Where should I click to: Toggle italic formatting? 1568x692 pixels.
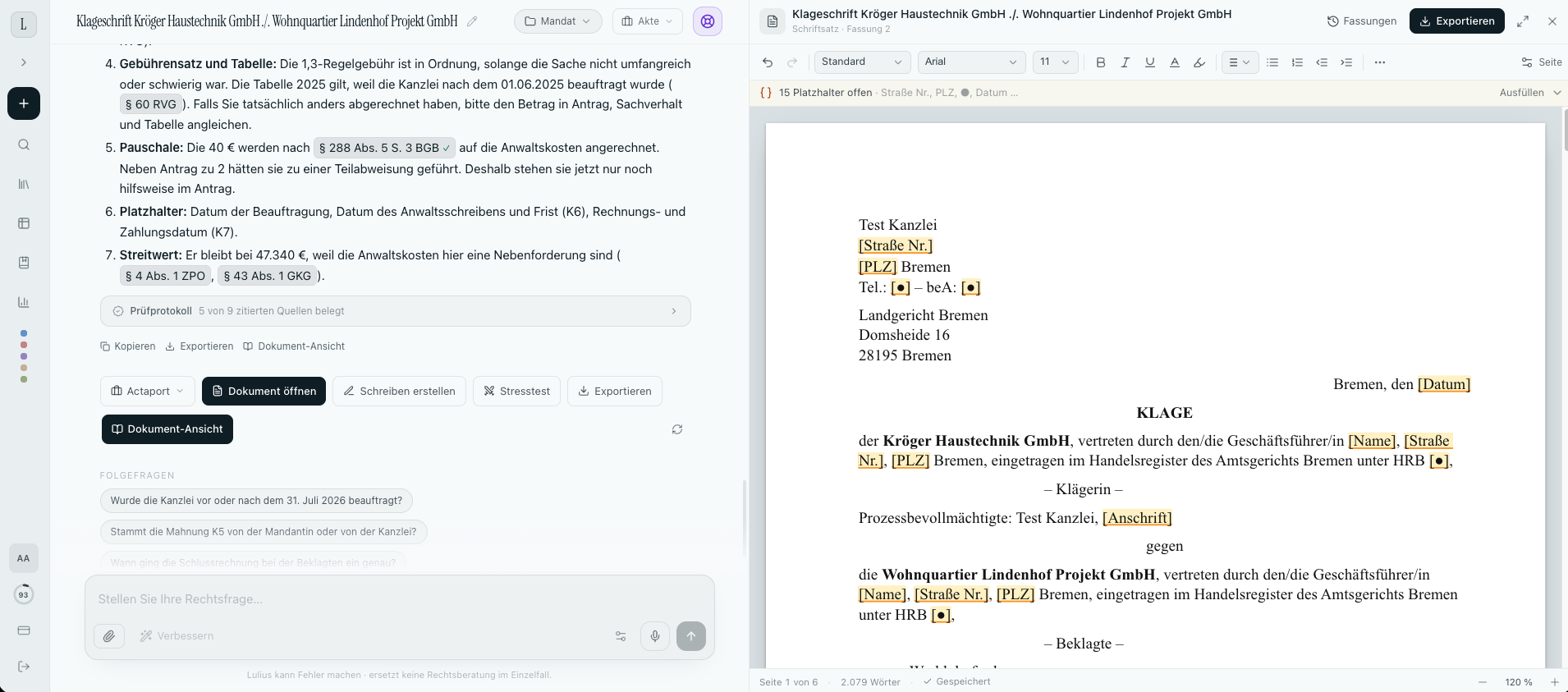tap(1126, 62)
